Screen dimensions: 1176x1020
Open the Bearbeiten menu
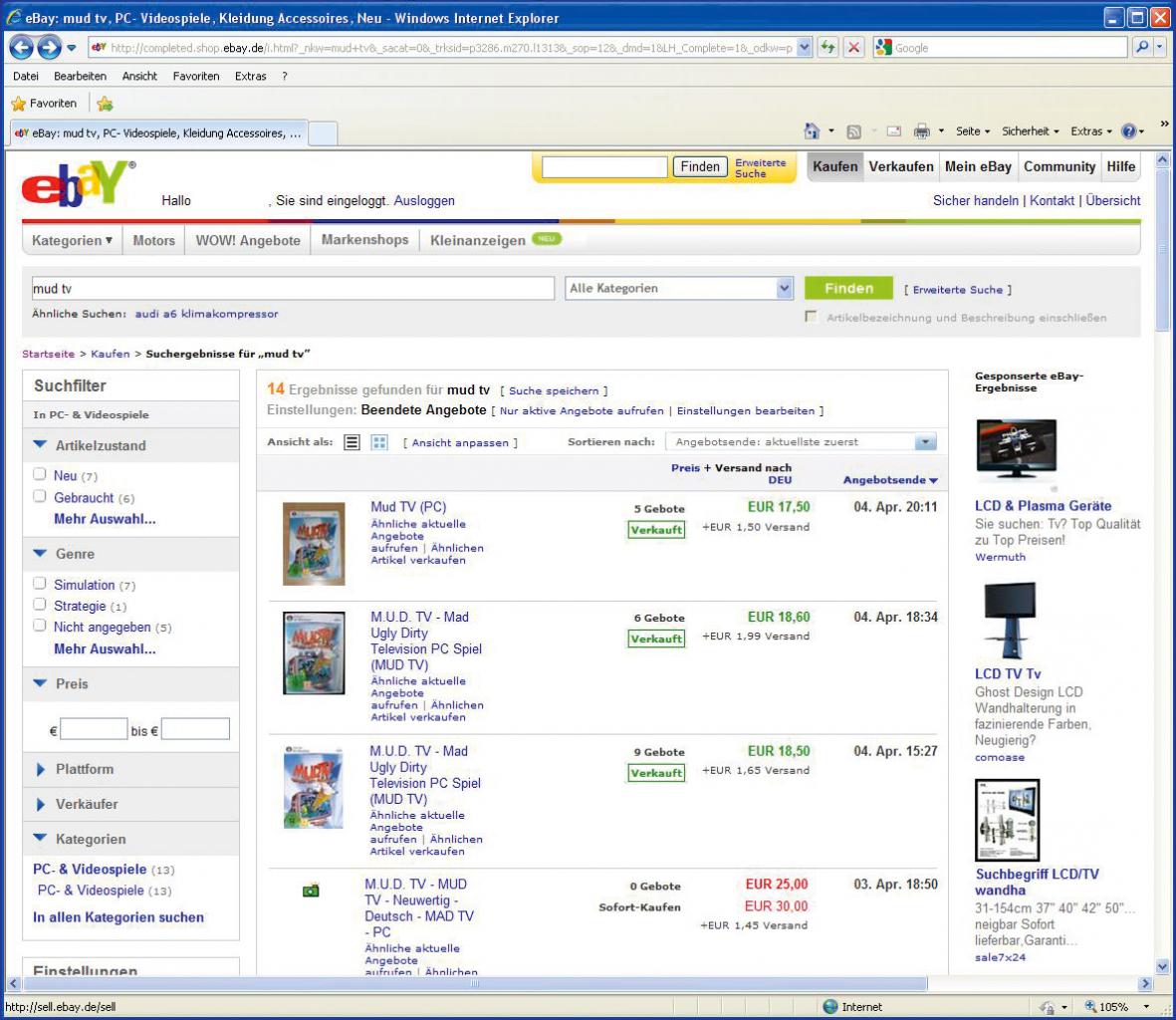point(80,76)
